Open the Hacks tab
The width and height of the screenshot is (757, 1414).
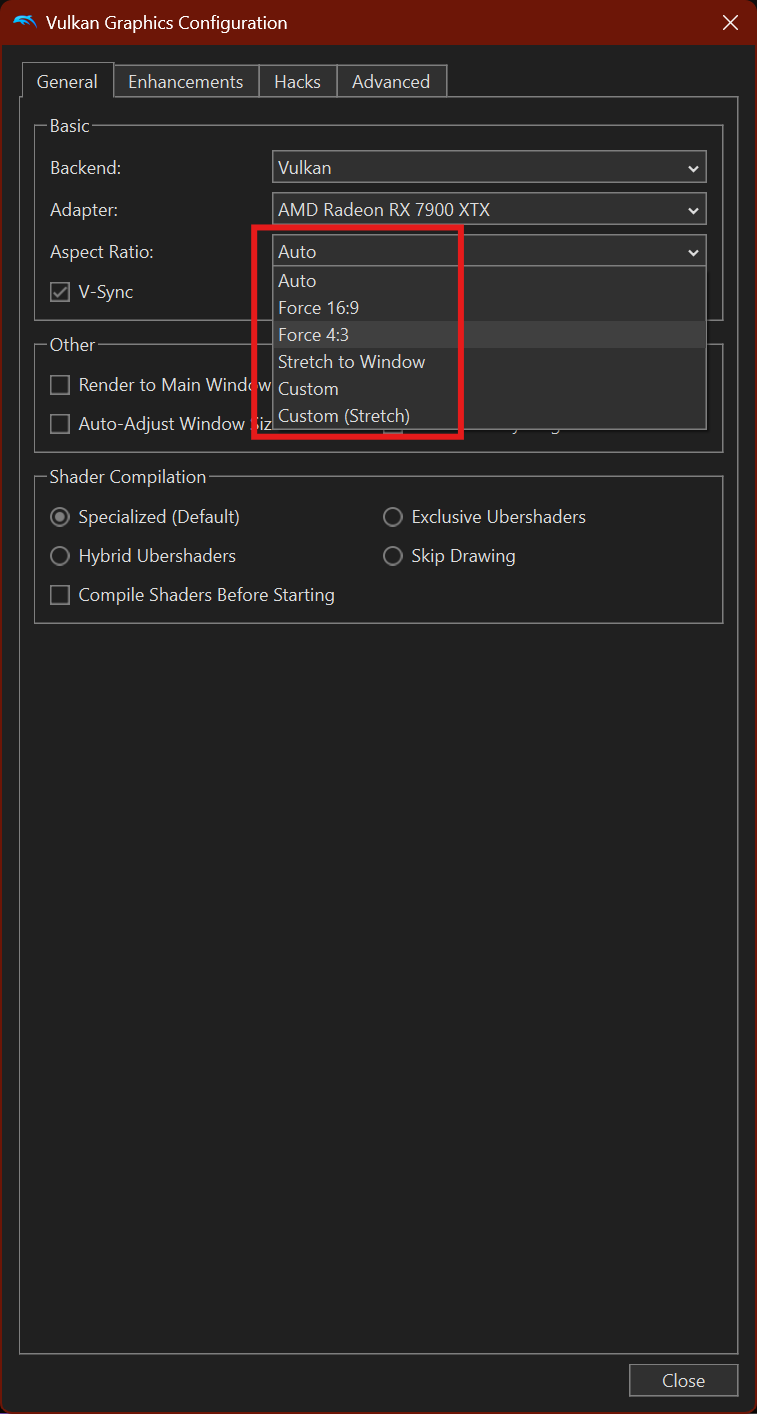click(x=297, y=82)
